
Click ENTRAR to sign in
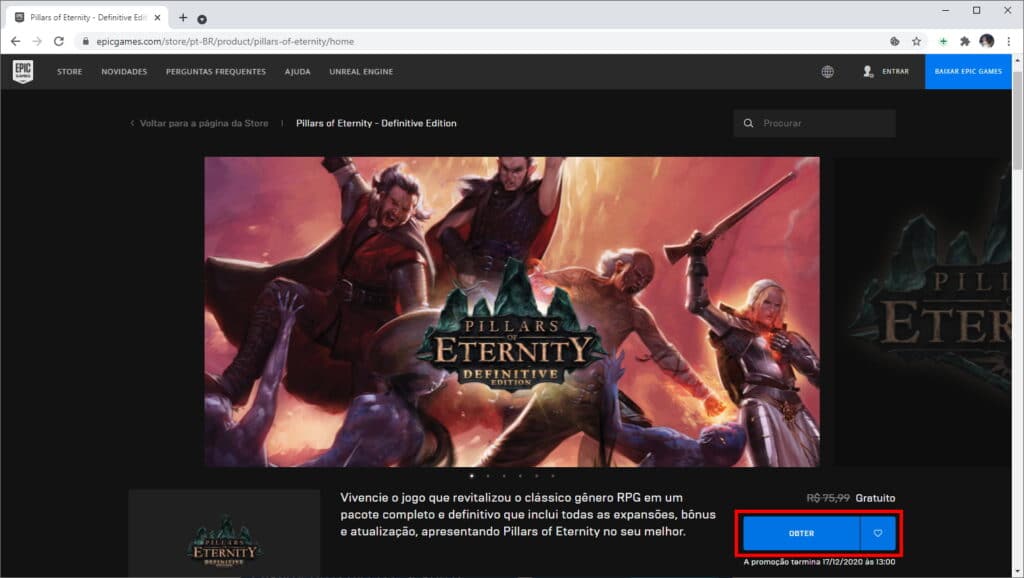pos(895,71)
